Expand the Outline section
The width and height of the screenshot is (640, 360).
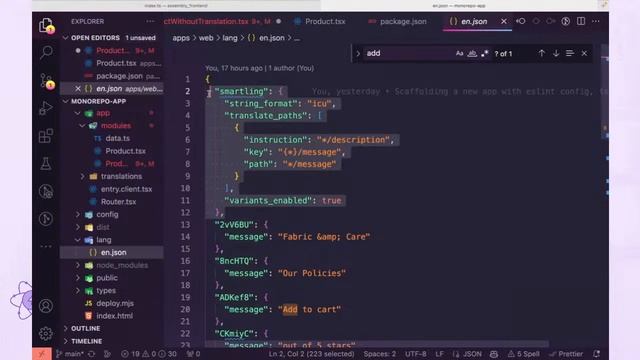[65, 328]
